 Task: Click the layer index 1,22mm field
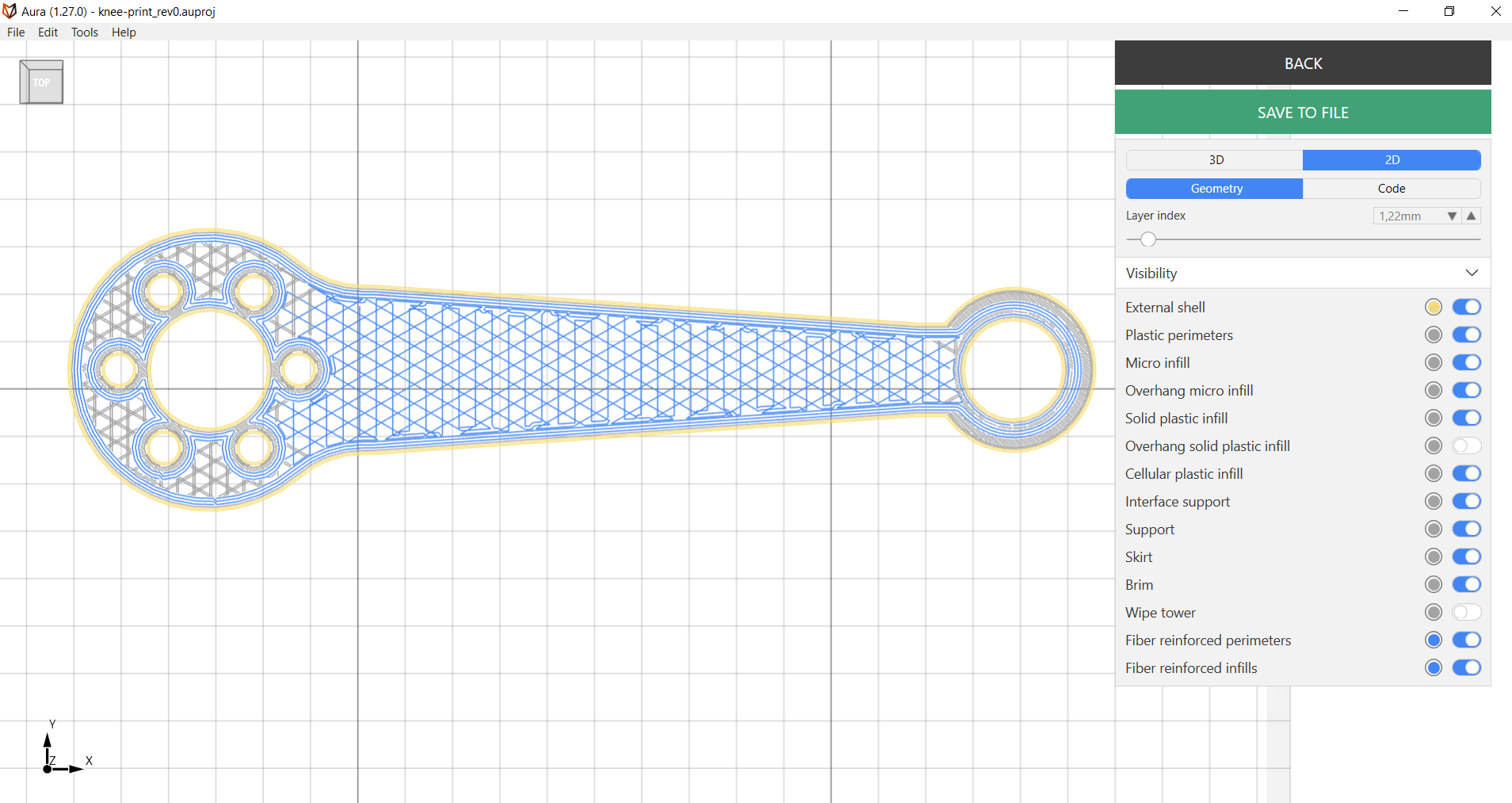1409,216
